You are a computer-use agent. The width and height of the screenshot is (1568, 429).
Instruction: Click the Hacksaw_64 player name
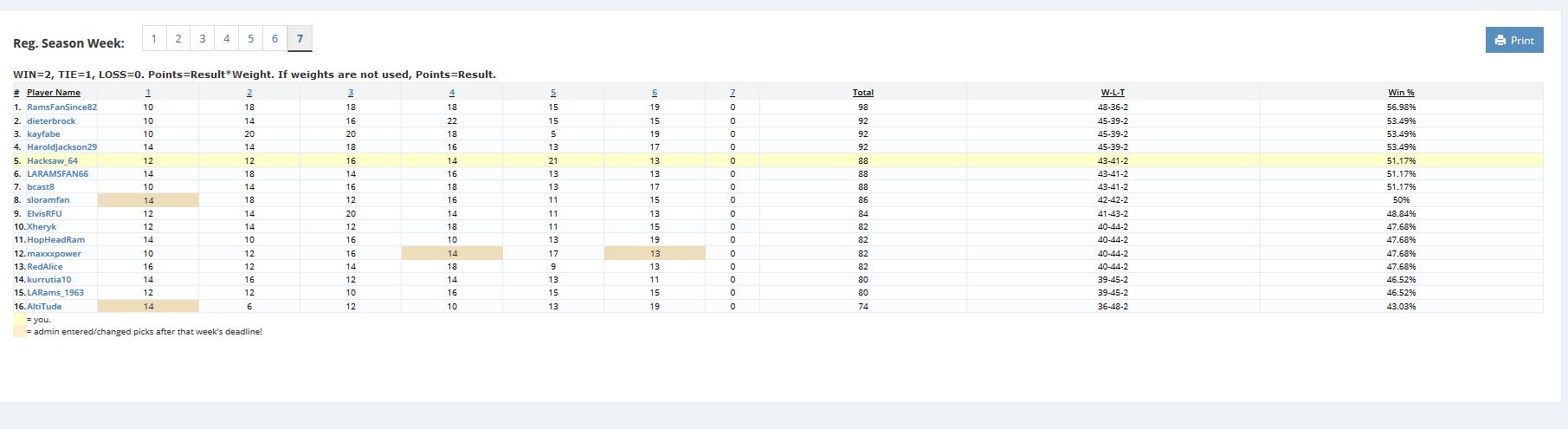[x=52, y=160]
